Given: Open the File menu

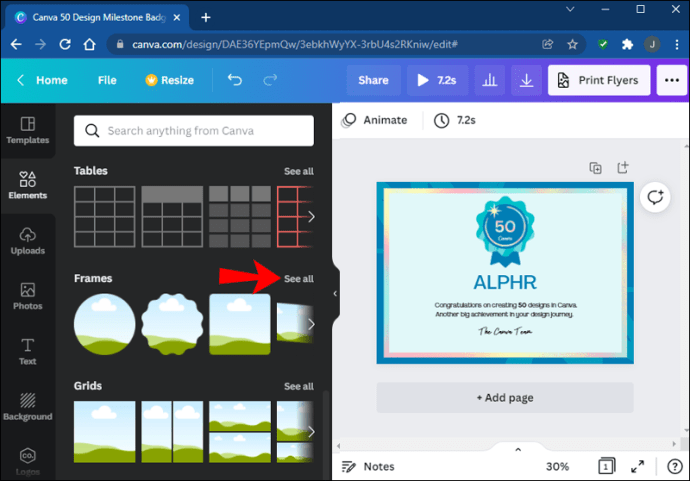Looking at the screenshot, I should click(x=107, y=80).
